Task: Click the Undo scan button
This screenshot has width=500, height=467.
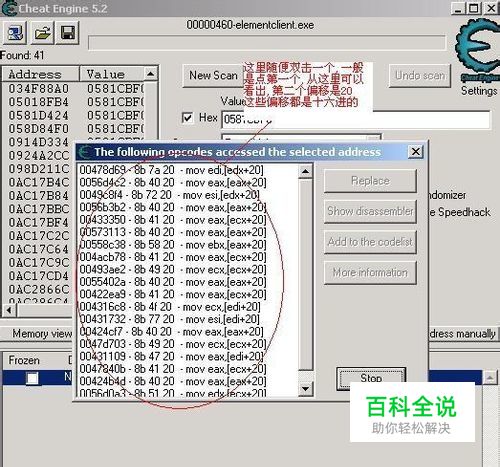Action: point(420,76)
